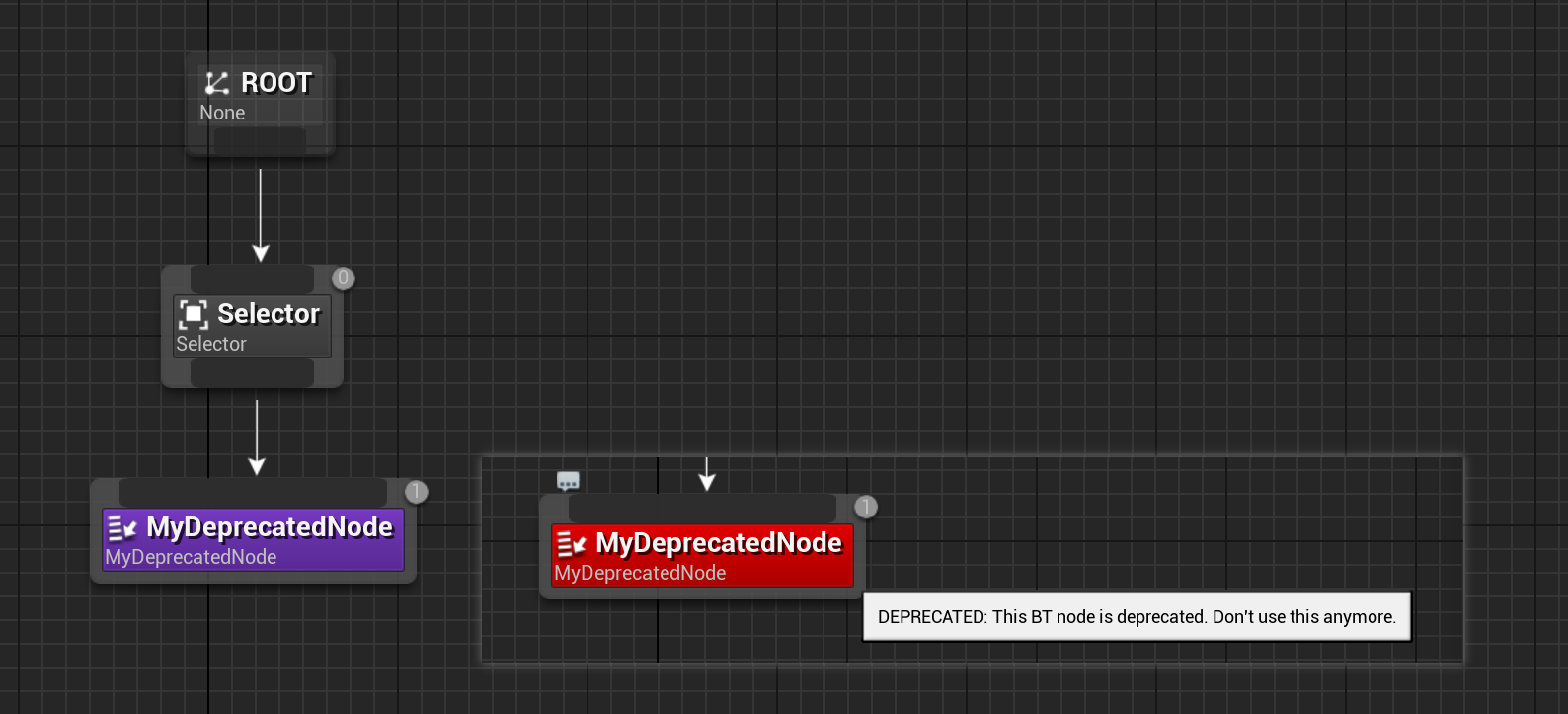Select the purple MyDeprecatedNode title
The width and height of the screenshot is (1568, 714).
pyautogui.click(x=270, y=527)
